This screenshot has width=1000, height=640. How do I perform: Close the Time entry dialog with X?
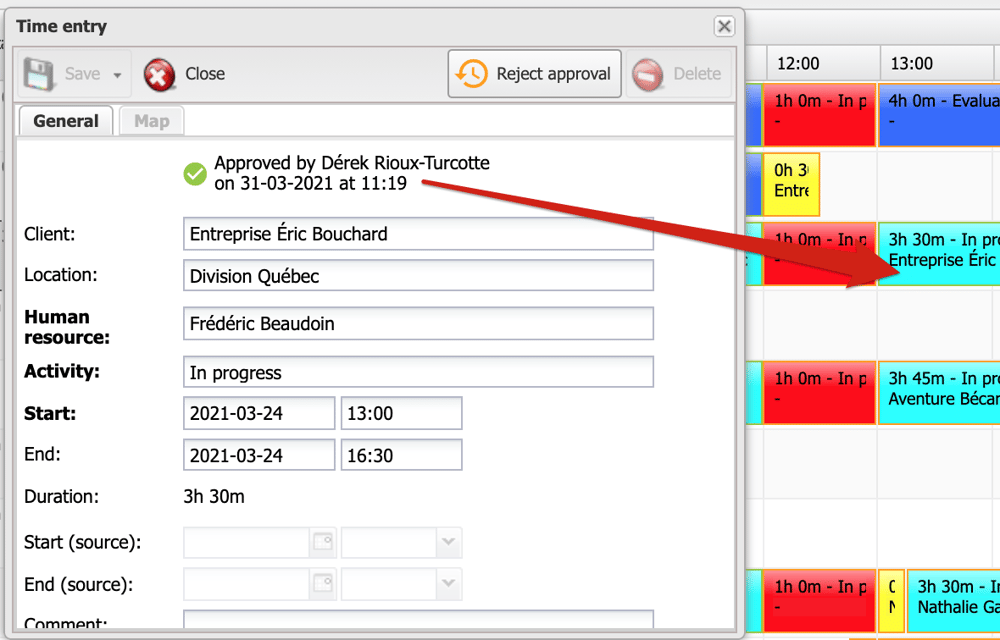(724, 27)
